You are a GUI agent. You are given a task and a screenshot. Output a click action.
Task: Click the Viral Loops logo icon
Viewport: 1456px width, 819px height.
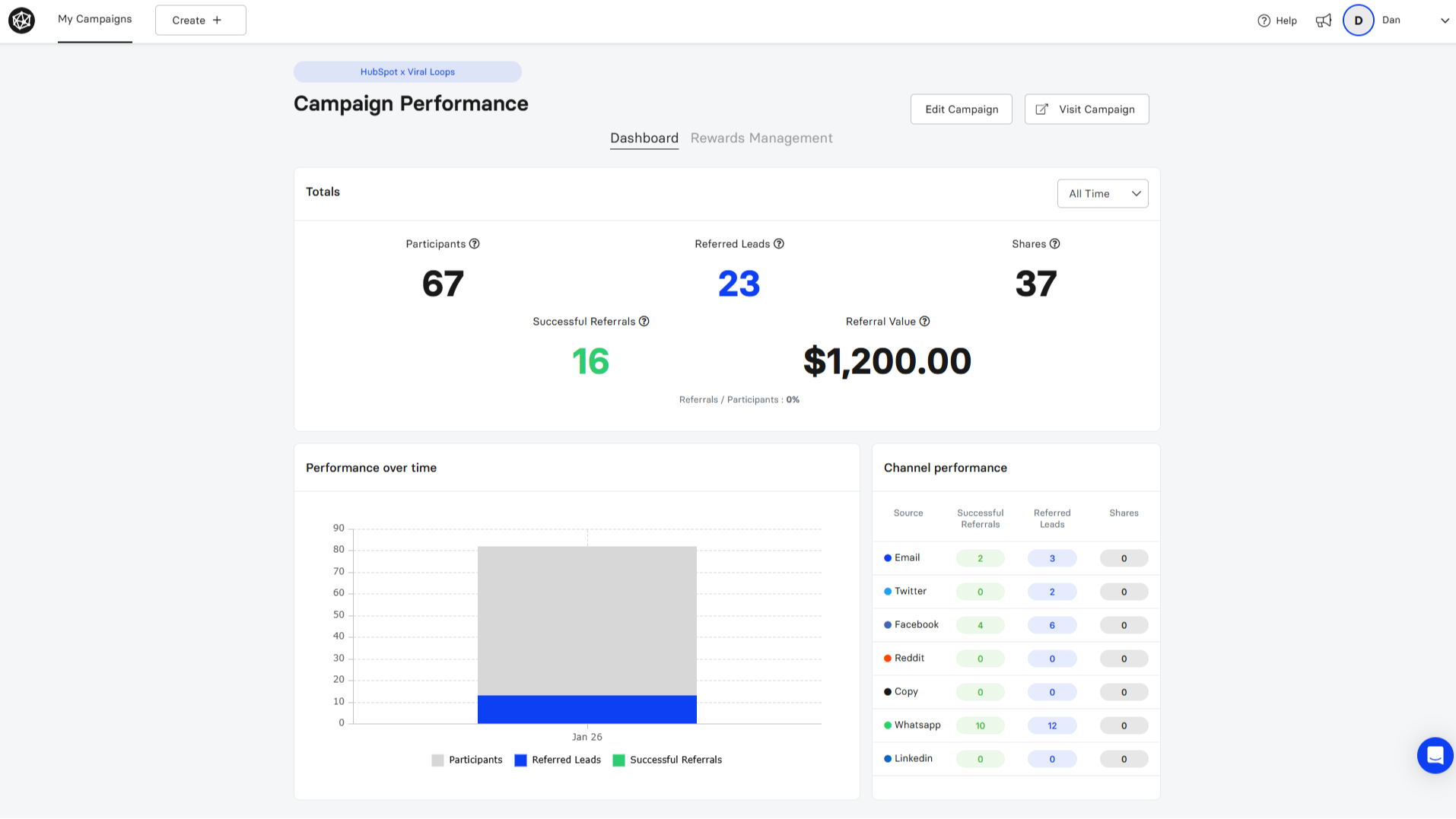21,21
